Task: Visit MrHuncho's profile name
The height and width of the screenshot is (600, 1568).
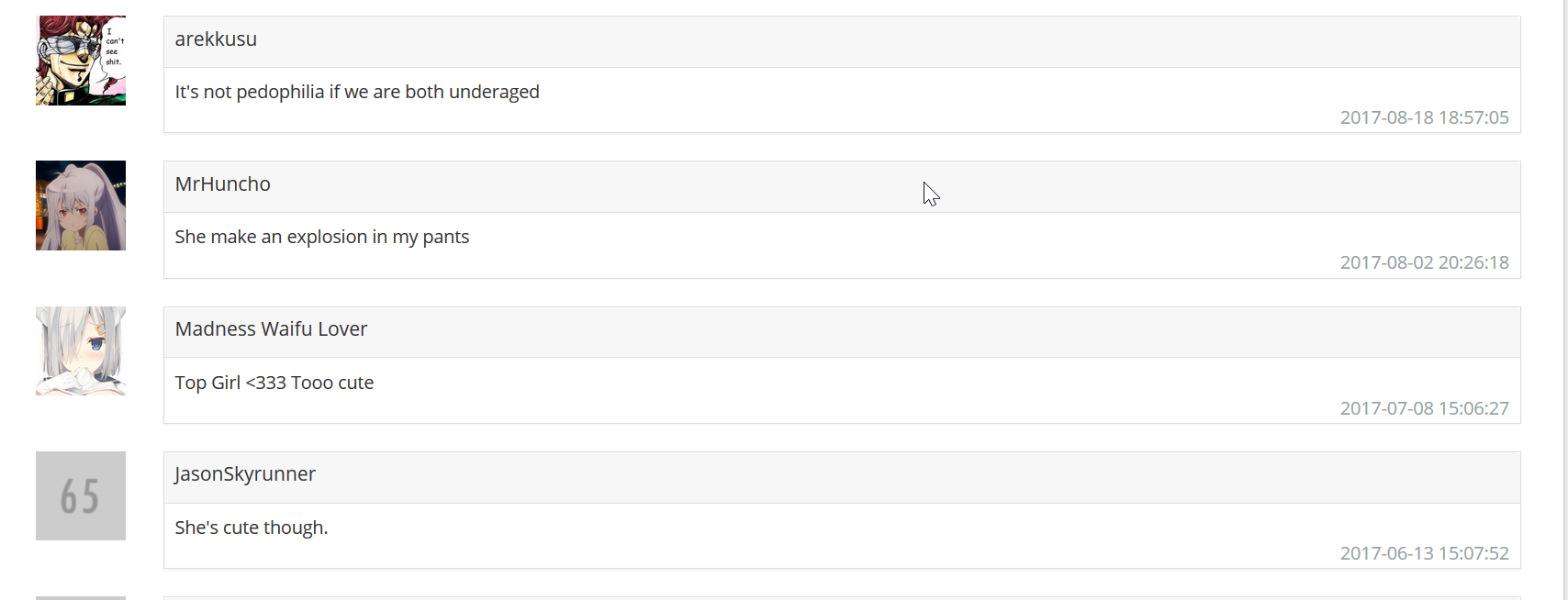Action: [222, 184]
